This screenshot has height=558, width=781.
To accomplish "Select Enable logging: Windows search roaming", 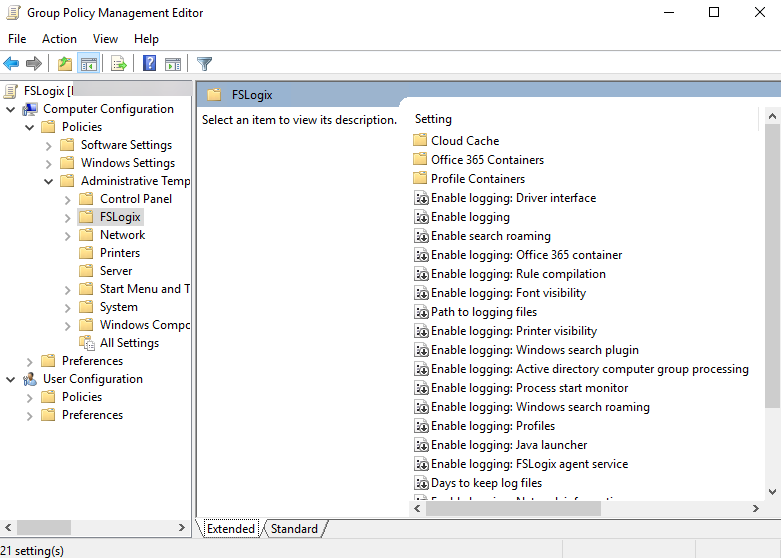I will [x=540, y=407].
